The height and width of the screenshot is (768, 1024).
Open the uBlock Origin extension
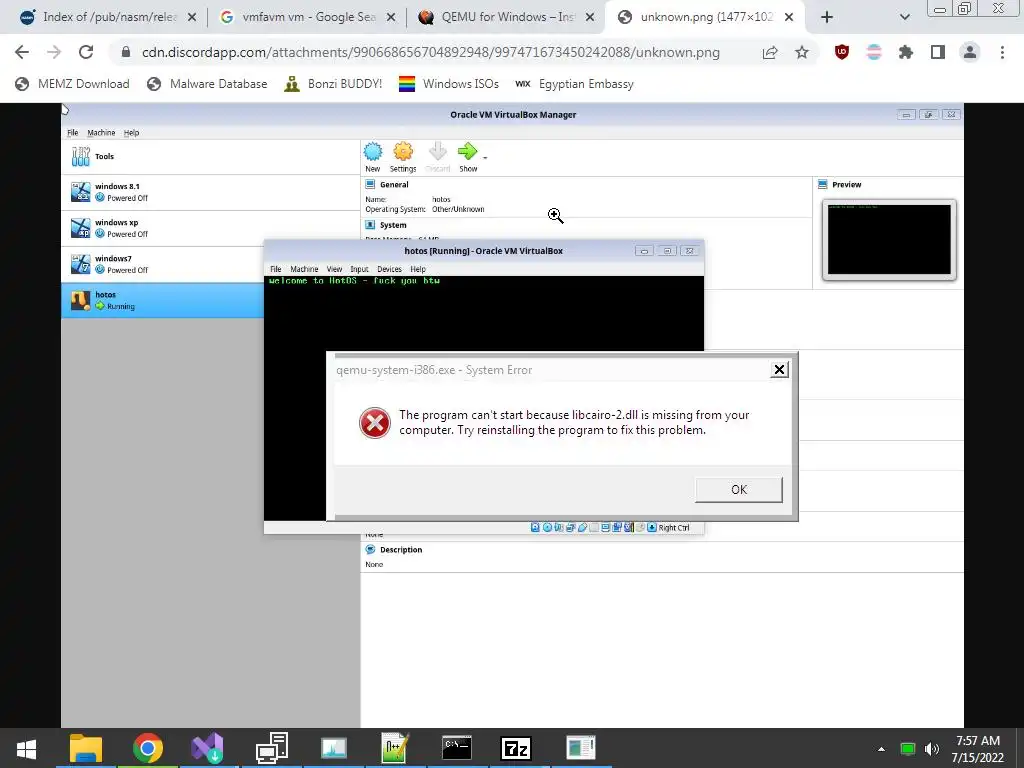pyautogui.click(x=842, y=52)
